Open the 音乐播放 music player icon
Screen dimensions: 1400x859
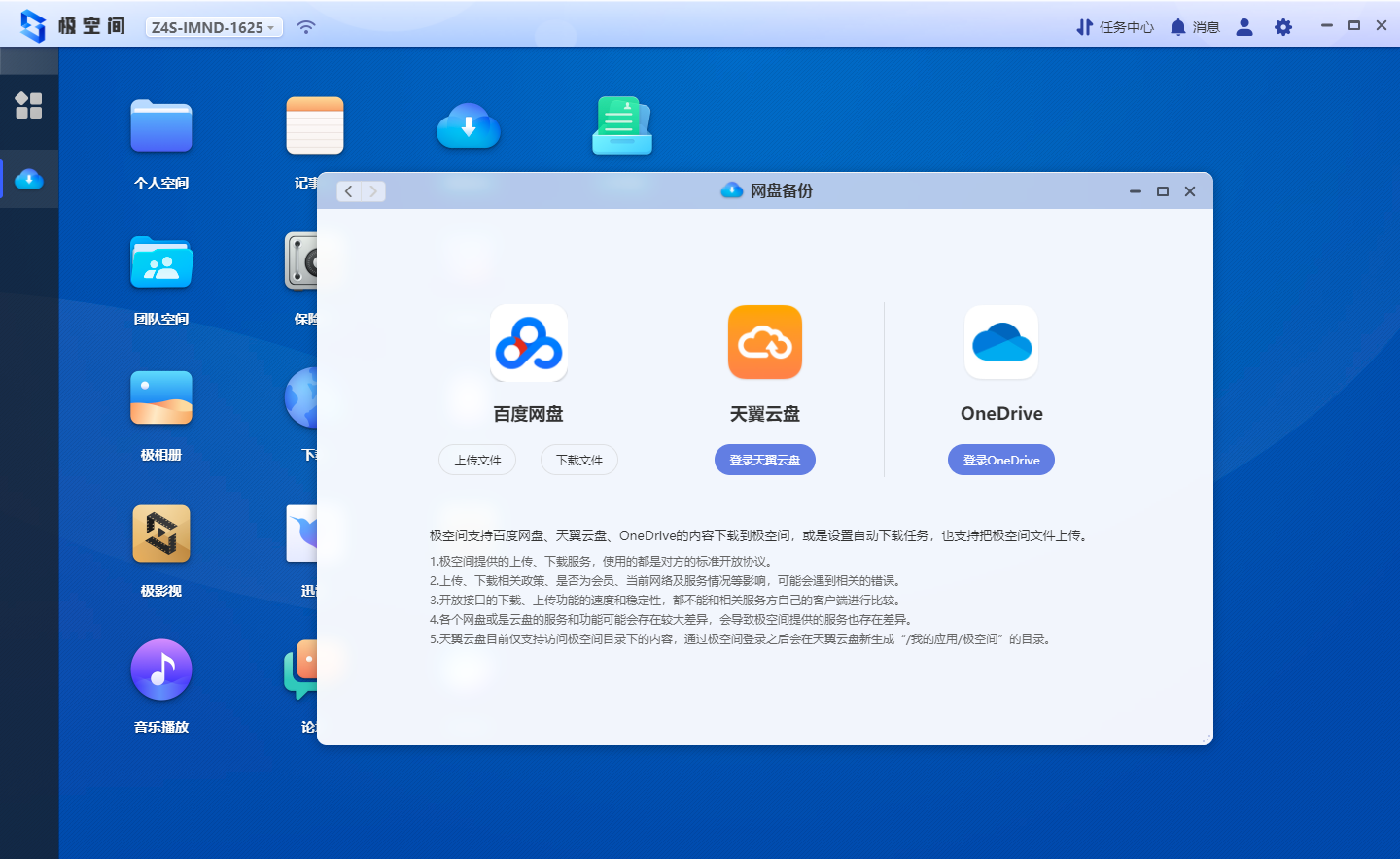tap(161, 670)
